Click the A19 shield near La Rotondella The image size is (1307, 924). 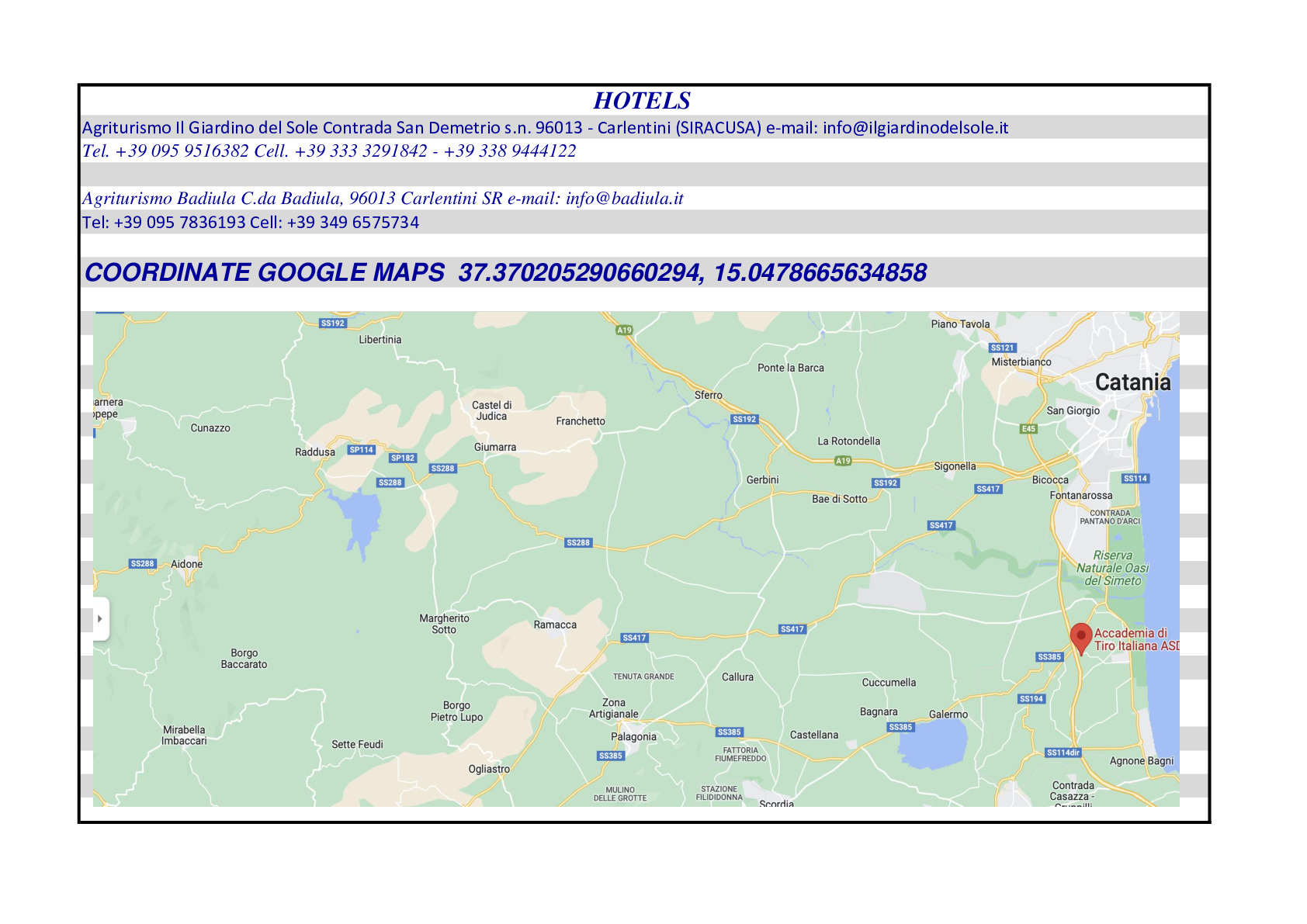coord(843,461)
